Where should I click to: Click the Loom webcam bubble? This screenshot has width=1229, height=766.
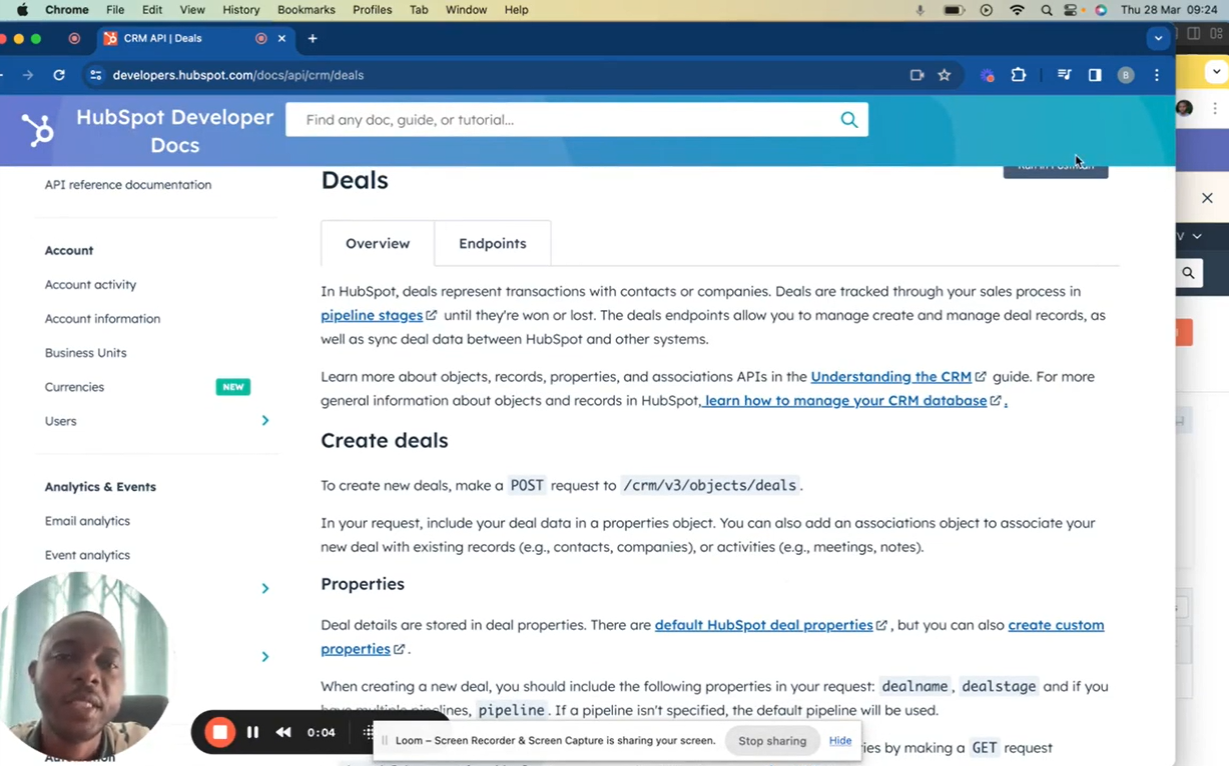[85, 665]
